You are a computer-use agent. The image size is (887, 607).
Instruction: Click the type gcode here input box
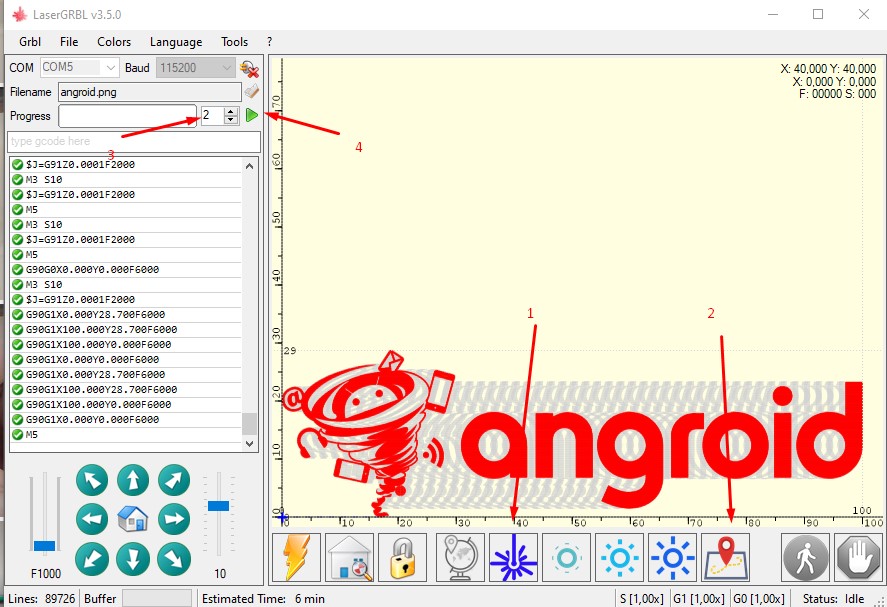134,141
